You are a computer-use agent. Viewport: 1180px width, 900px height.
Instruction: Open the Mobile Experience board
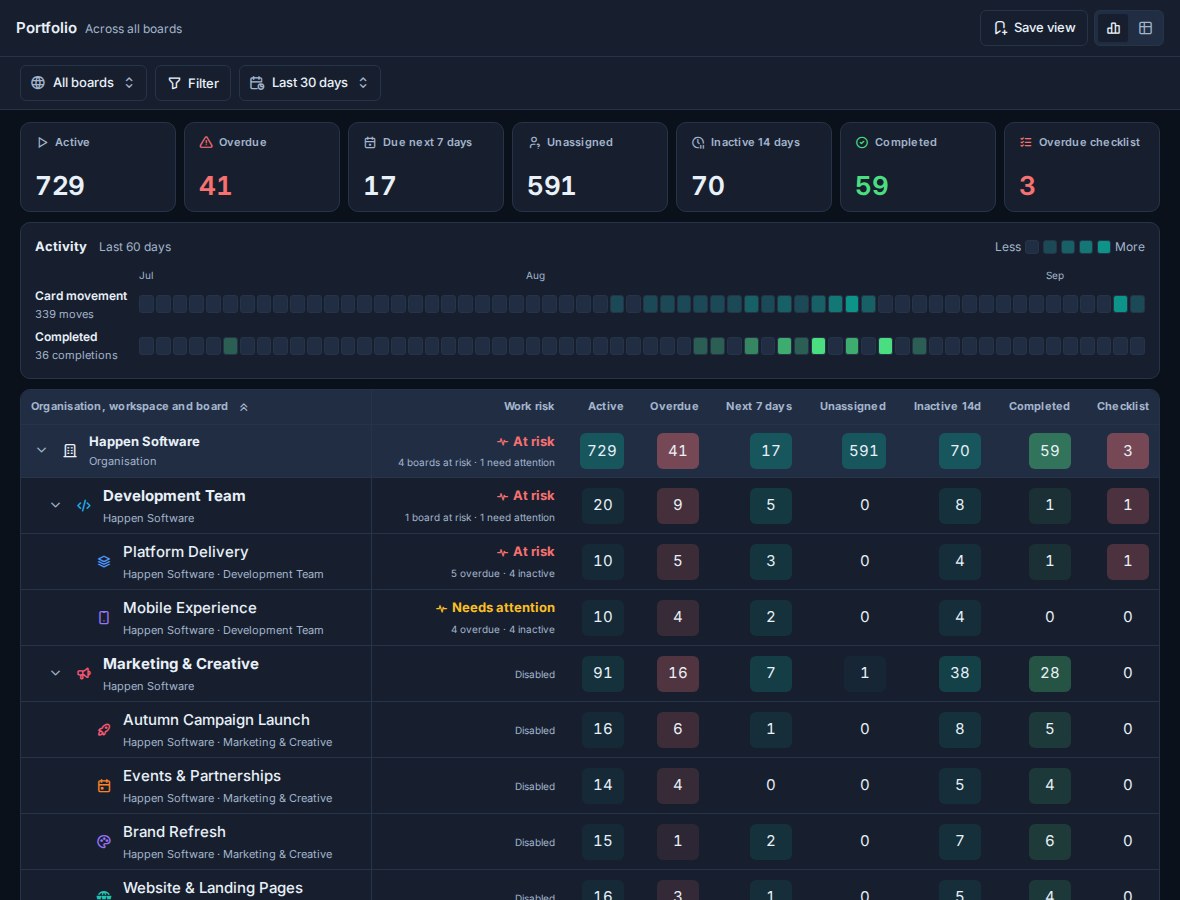[190, 608]
